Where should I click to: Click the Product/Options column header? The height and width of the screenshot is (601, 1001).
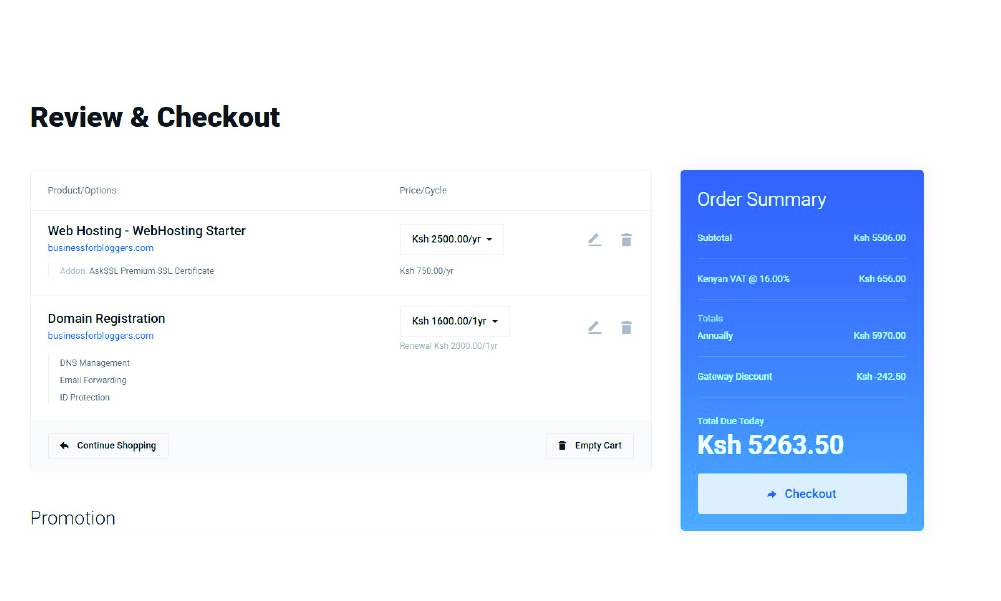[82, 190]
